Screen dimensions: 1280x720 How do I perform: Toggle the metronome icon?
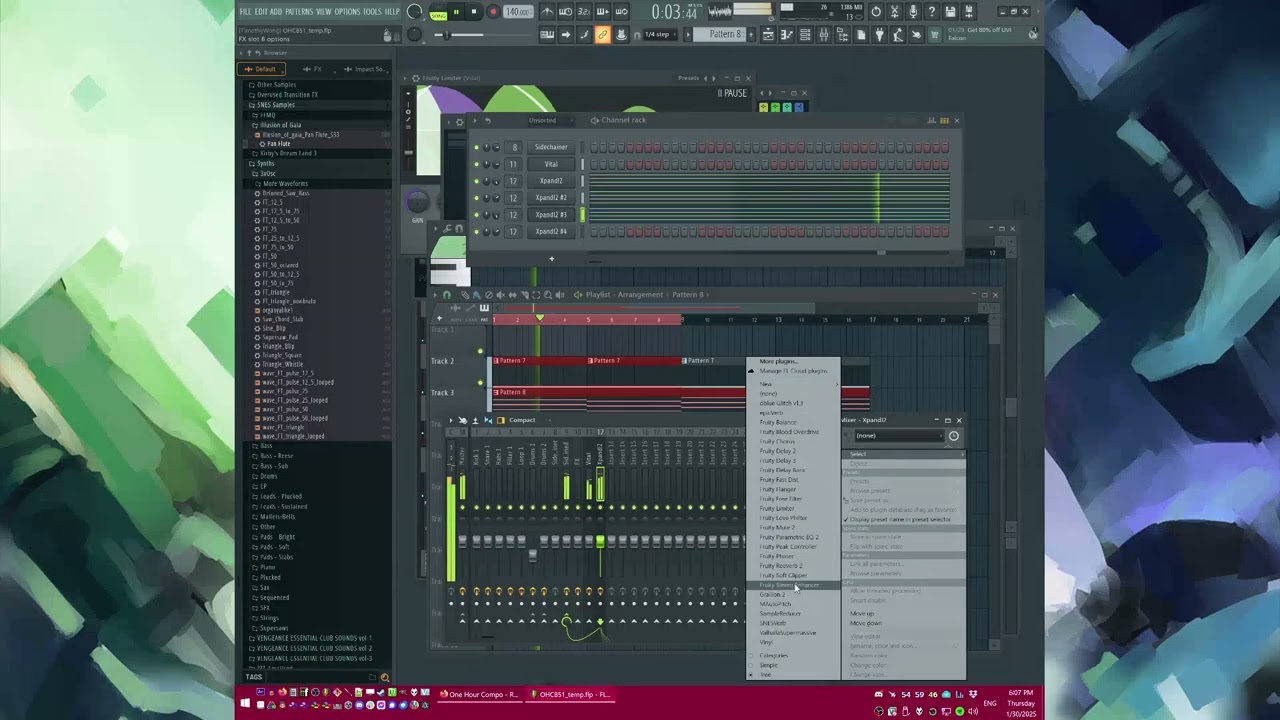coord(547,12)
